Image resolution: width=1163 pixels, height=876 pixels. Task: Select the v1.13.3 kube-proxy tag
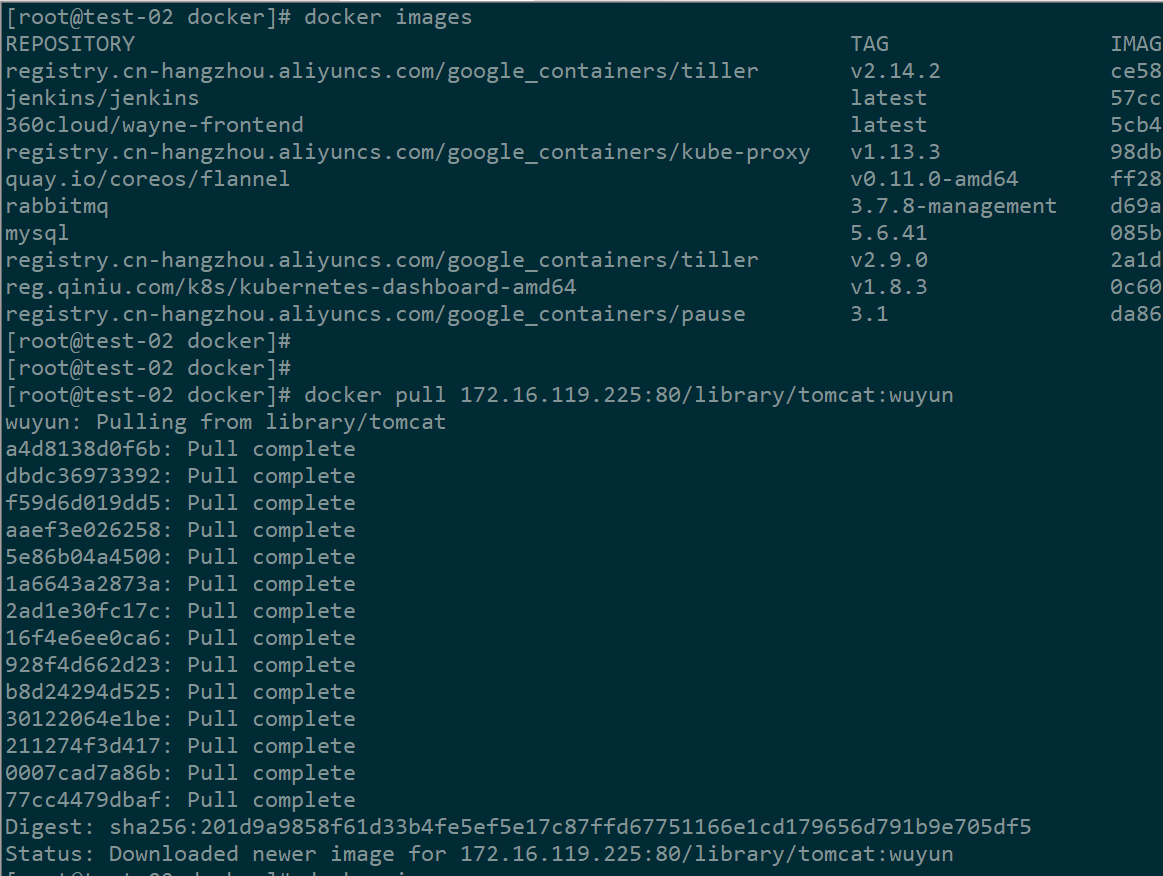click(x=895, y=152)
